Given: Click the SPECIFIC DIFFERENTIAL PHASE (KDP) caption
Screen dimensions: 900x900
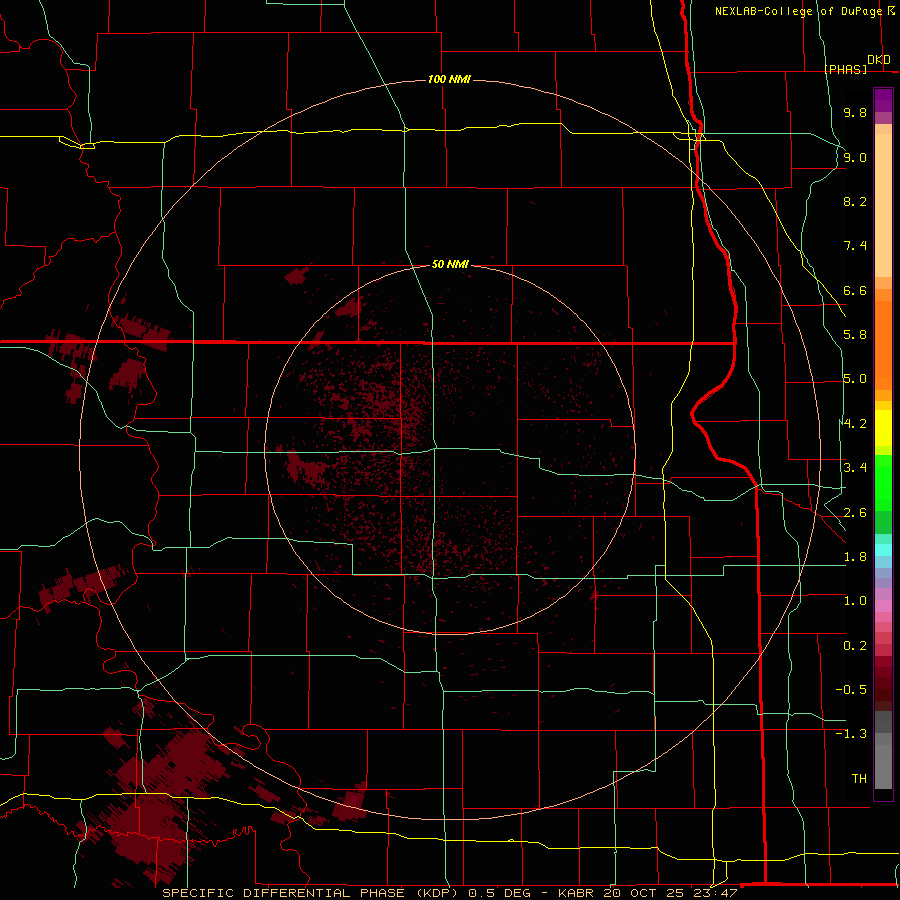Looking at the screenshot, I should pos(309,893).
